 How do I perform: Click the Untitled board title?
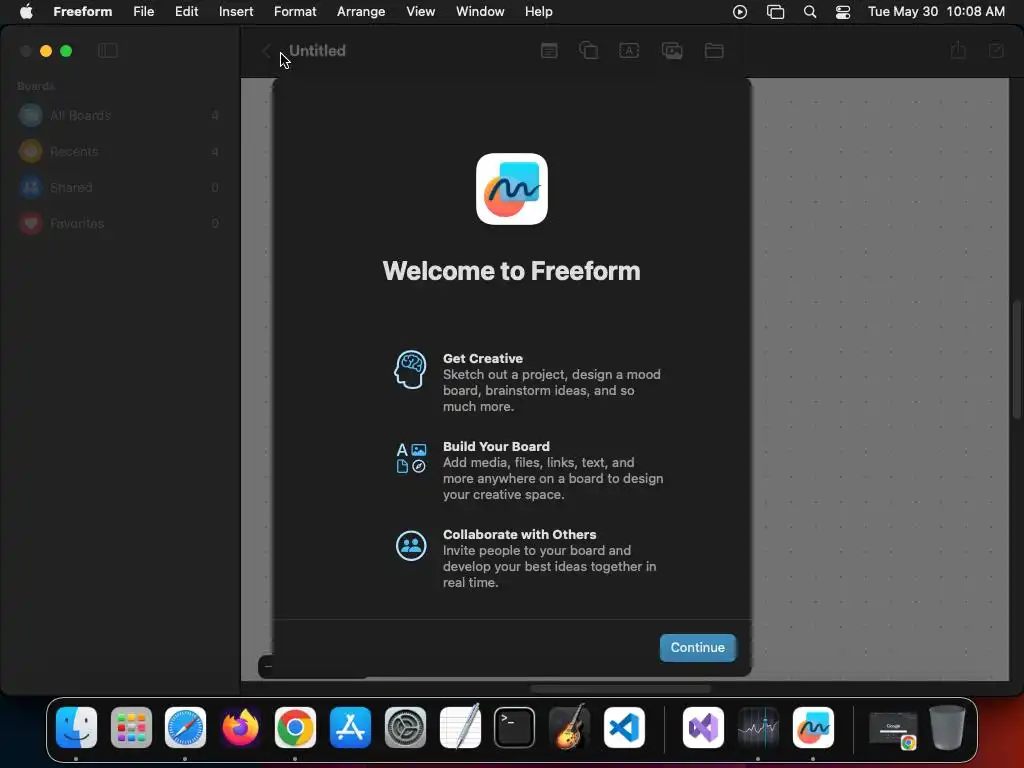[317, 51]
